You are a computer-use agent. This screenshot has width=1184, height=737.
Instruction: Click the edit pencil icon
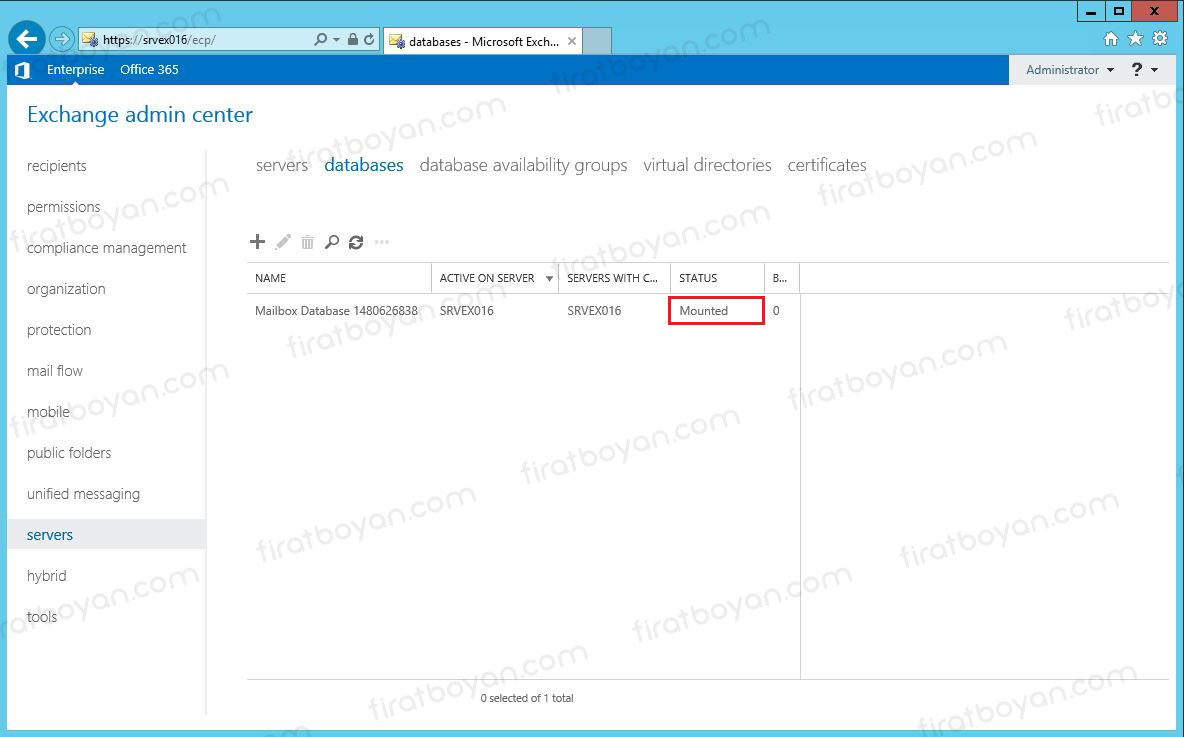[x=282, y=242]
